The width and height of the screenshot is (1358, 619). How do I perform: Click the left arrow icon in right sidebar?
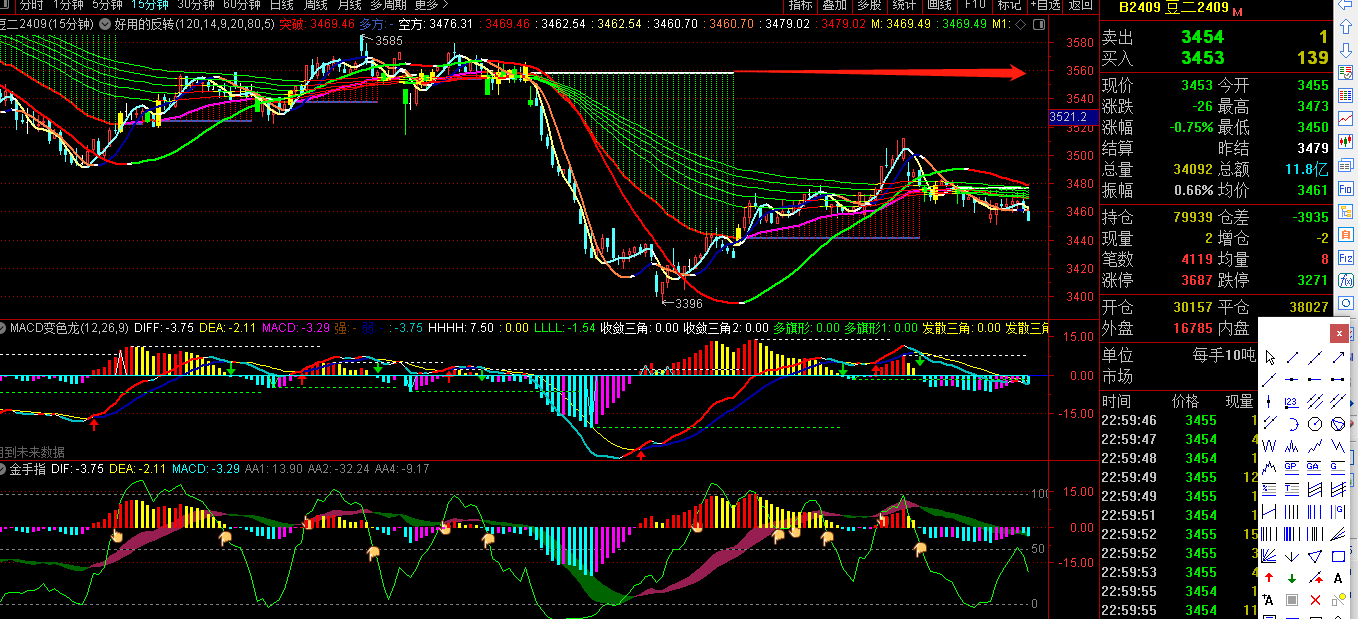click(1346, 4)
